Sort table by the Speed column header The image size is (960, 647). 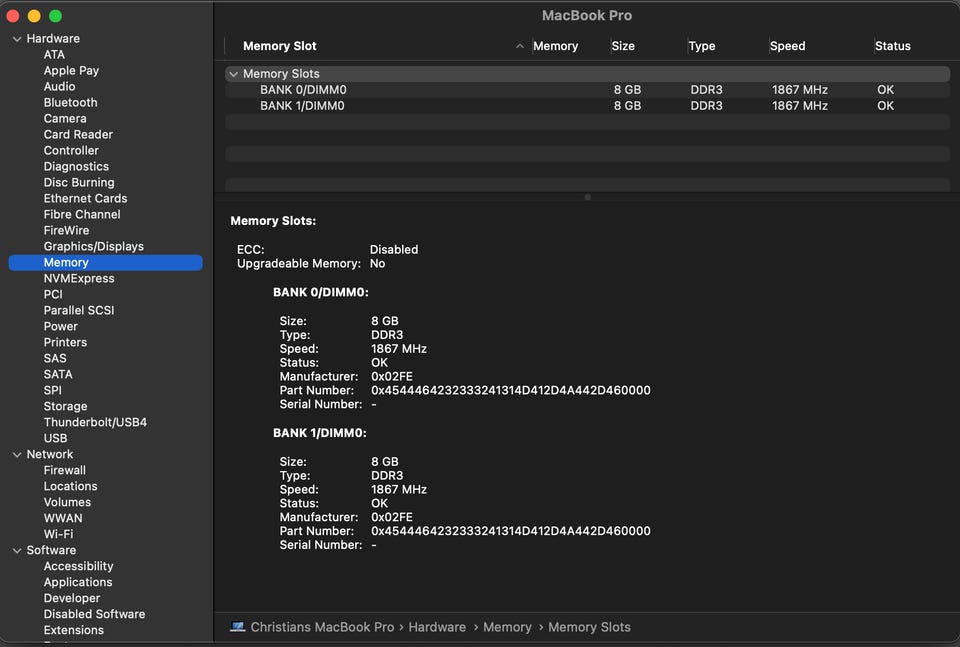click(x=787, y=46)
